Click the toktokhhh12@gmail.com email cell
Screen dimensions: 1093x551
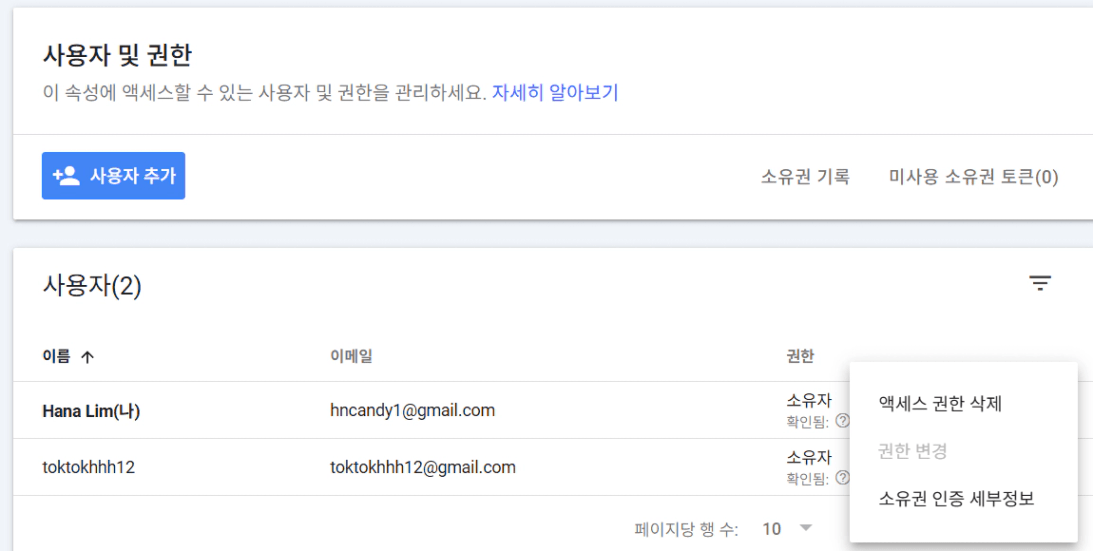click(x=422, y=467)
